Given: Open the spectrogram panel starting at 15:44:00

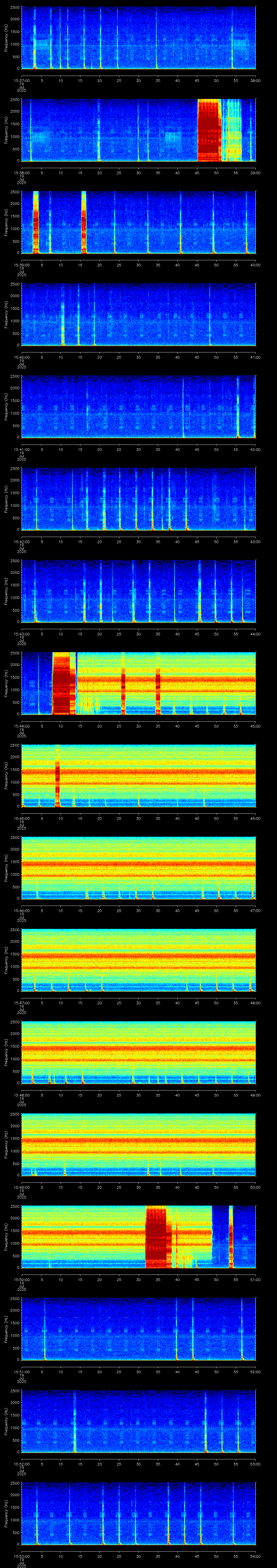Looking at the screenshot, I should (138, 683).
